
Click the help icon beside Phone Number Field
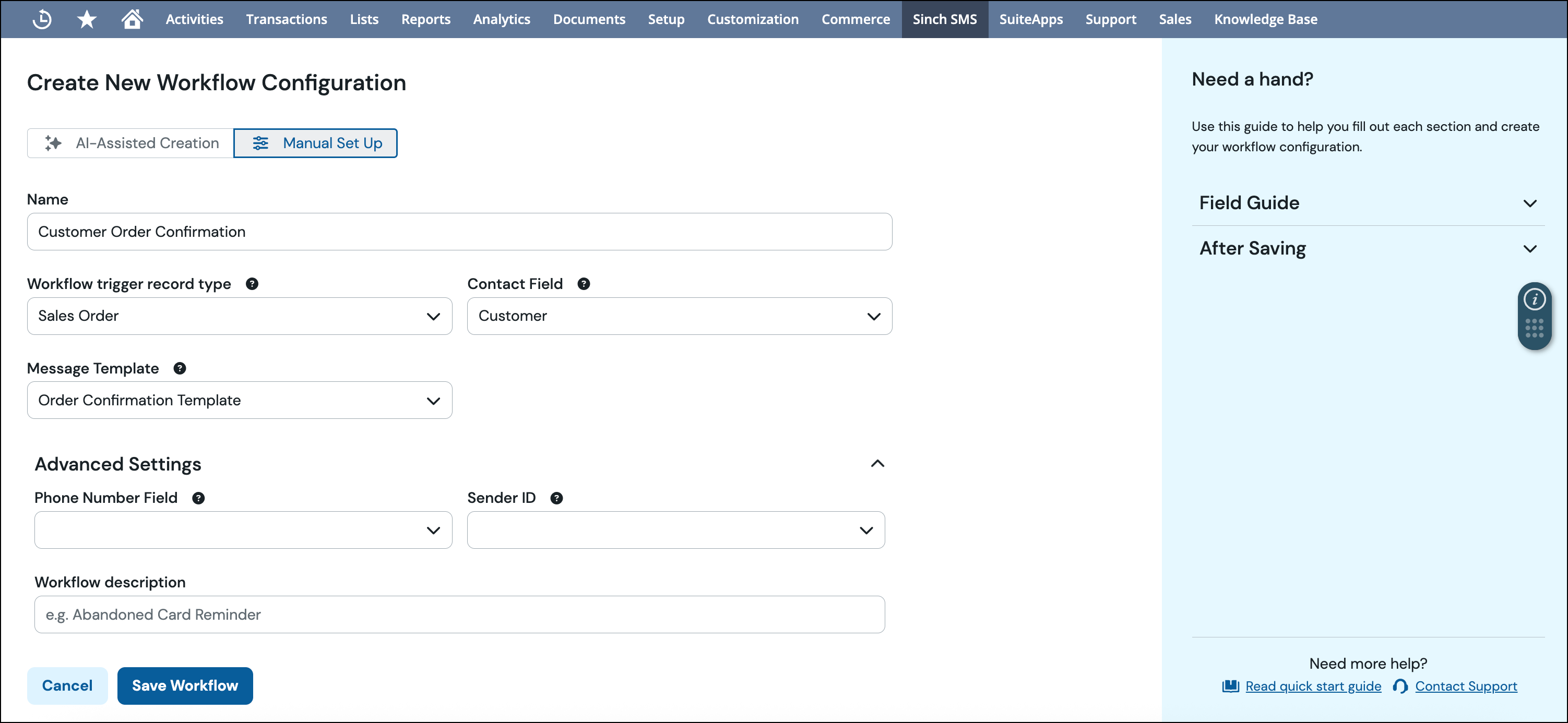coord(198,498)
